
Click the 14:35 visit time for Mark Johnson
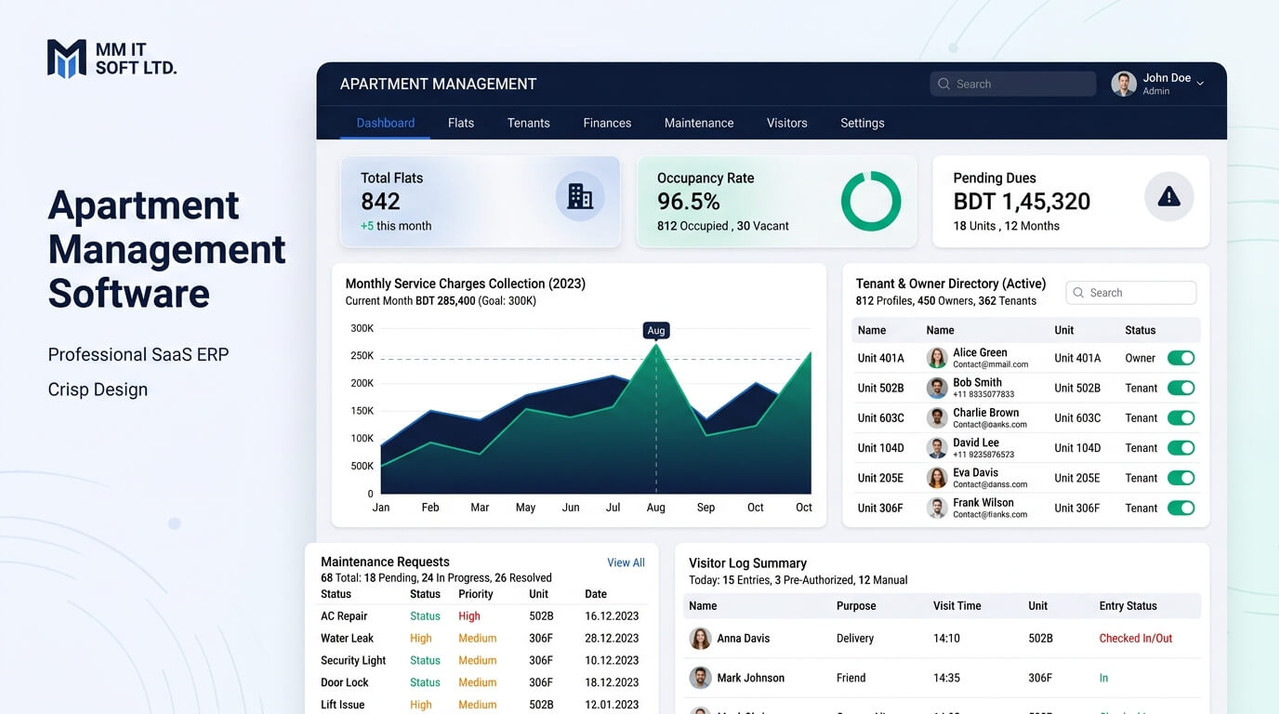[946, 678]
